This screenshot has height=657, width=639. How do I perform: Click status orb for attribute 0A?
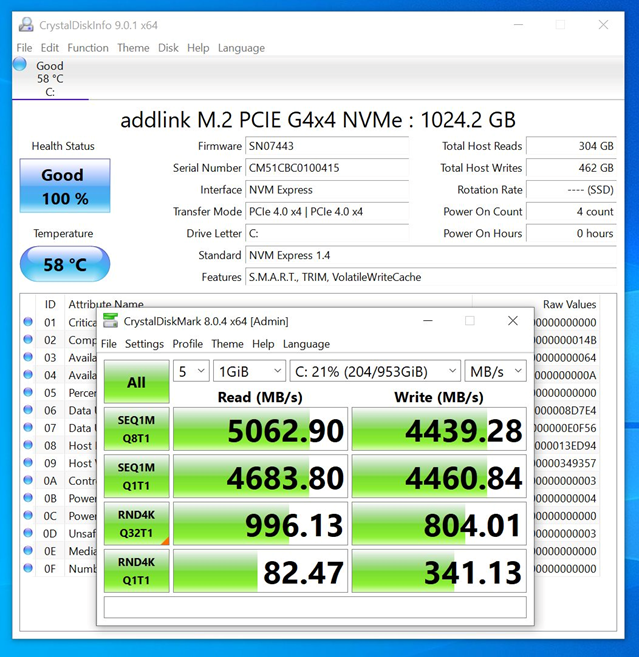(28, 480)
